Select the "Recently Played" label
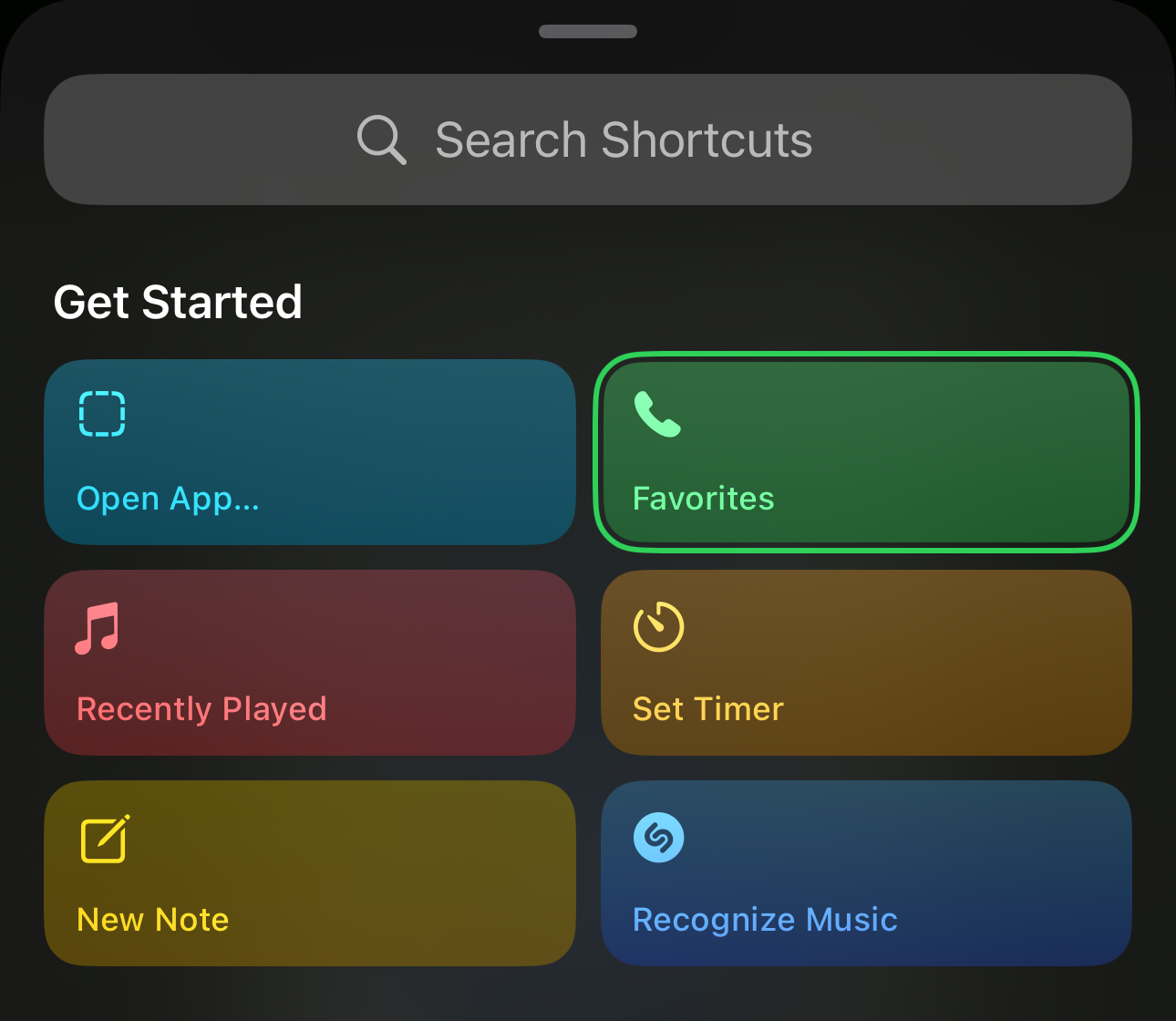 coord(201,709)
